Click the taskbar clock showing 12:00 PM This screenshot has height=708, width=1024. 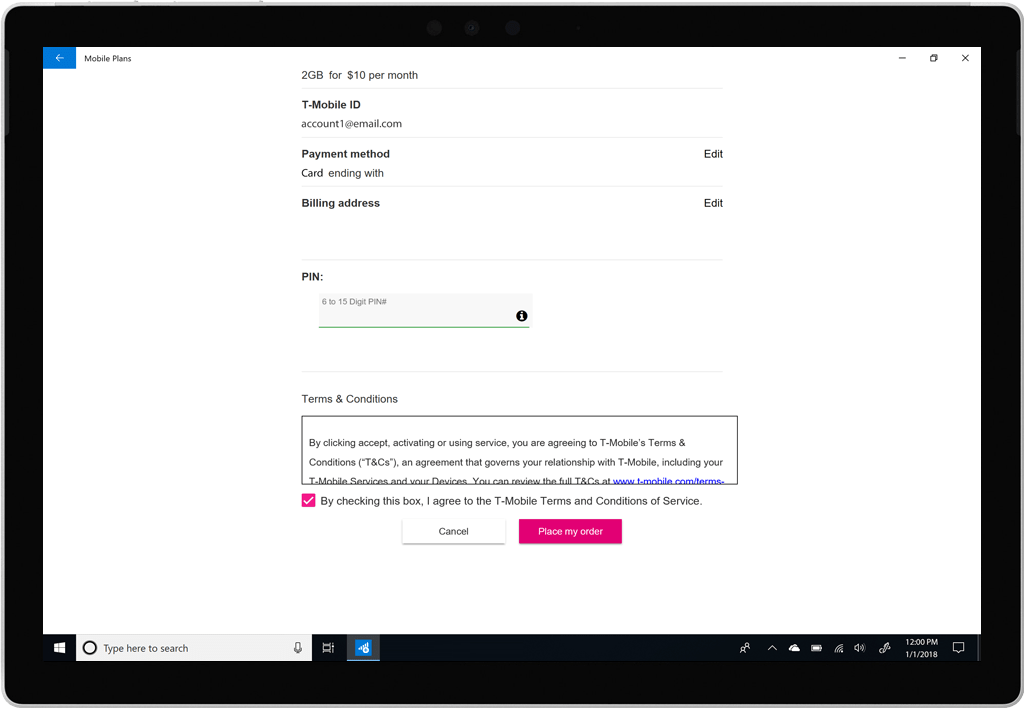pos(921,648)
